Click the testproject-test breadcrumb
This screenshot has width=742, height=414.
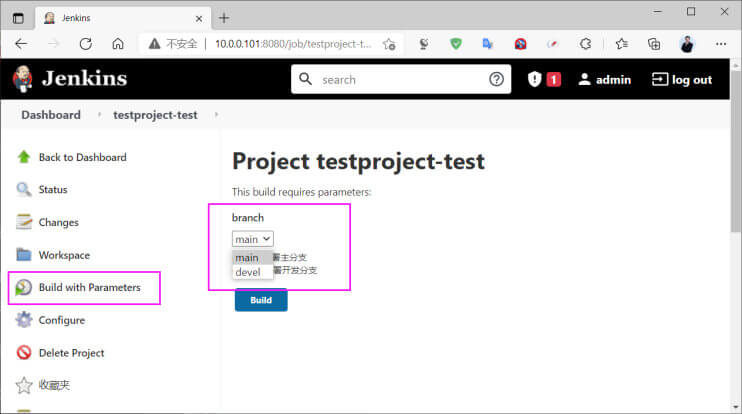click(x=155, y=115)
